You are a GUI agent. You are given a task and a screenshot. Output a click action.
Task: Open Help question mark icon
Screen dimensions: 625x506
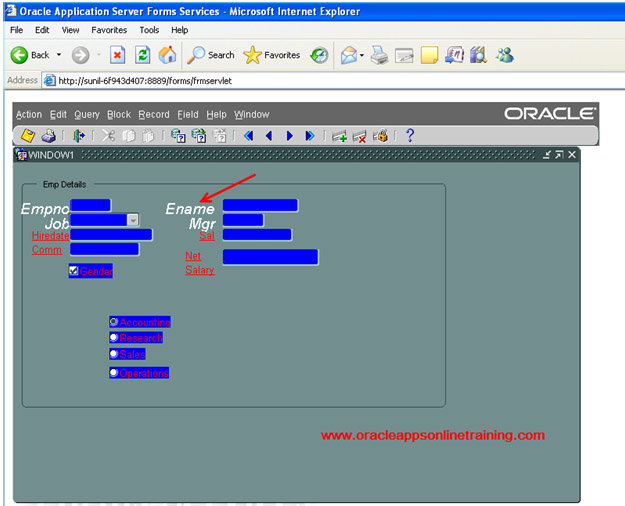pyautogui.click(x=409, y=135)
